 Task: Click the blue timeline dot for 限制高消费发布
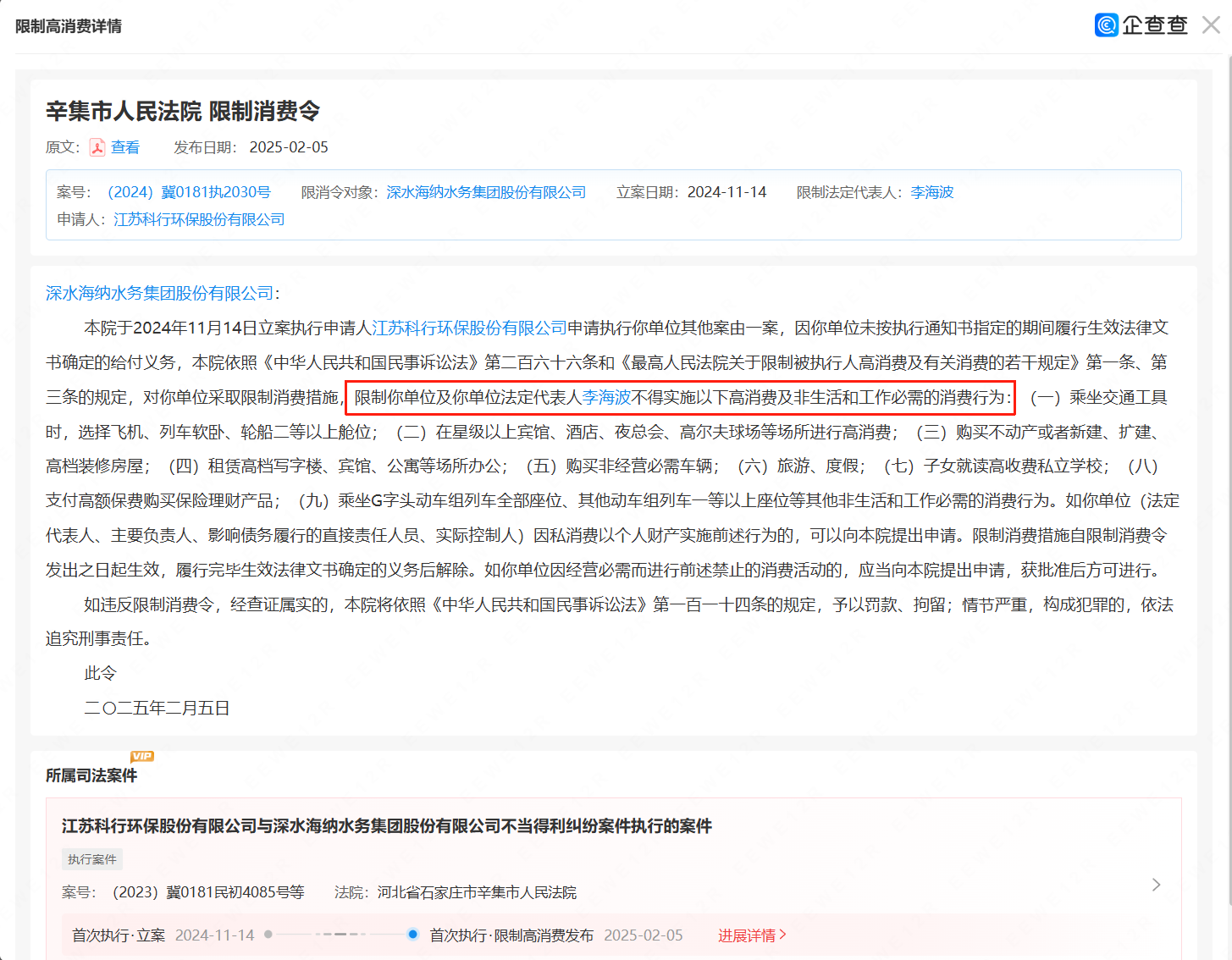tap(412, 935)
